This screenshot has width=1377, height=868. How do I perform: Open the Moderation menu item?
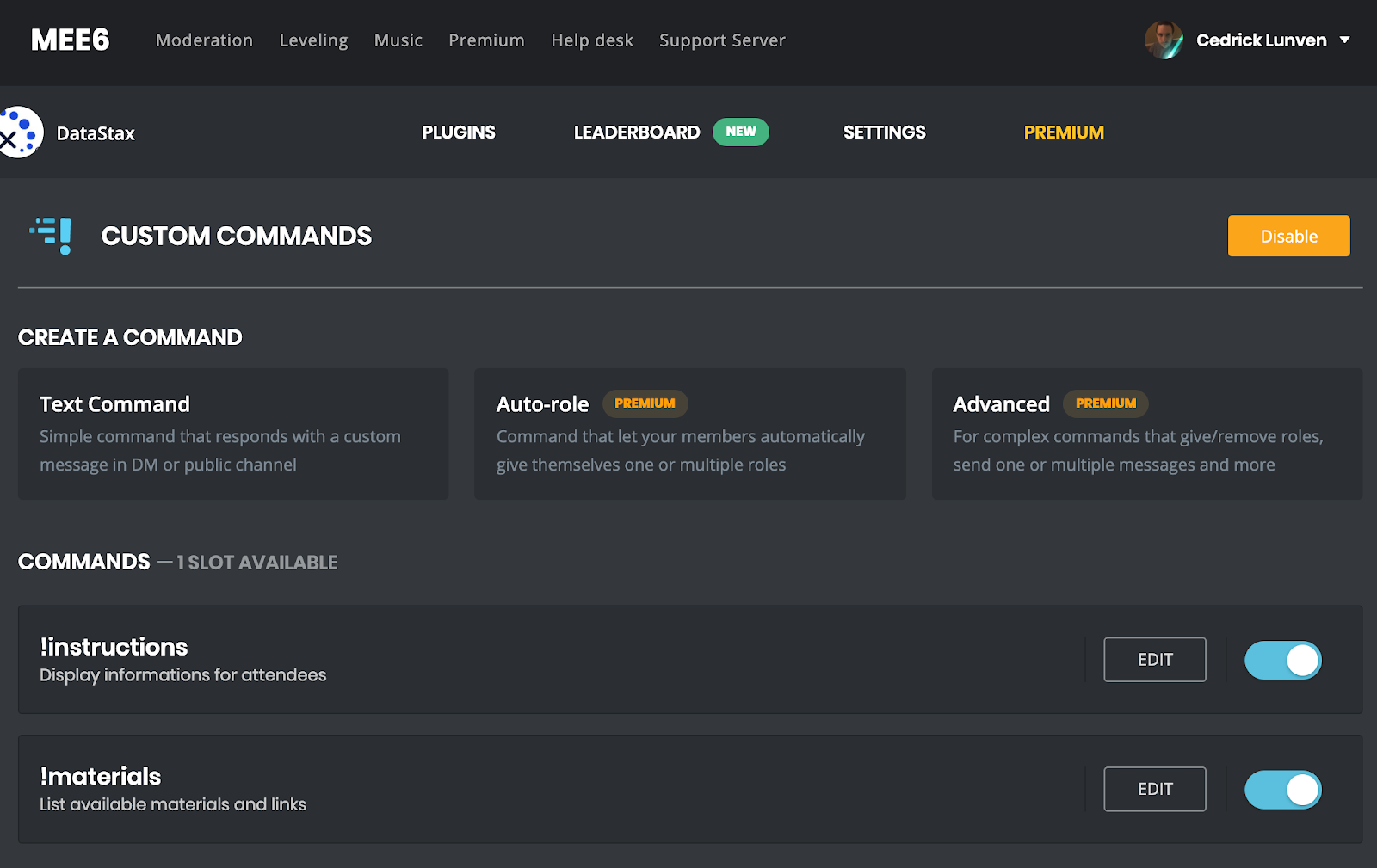pyautogui.click(x=204, y=40)
